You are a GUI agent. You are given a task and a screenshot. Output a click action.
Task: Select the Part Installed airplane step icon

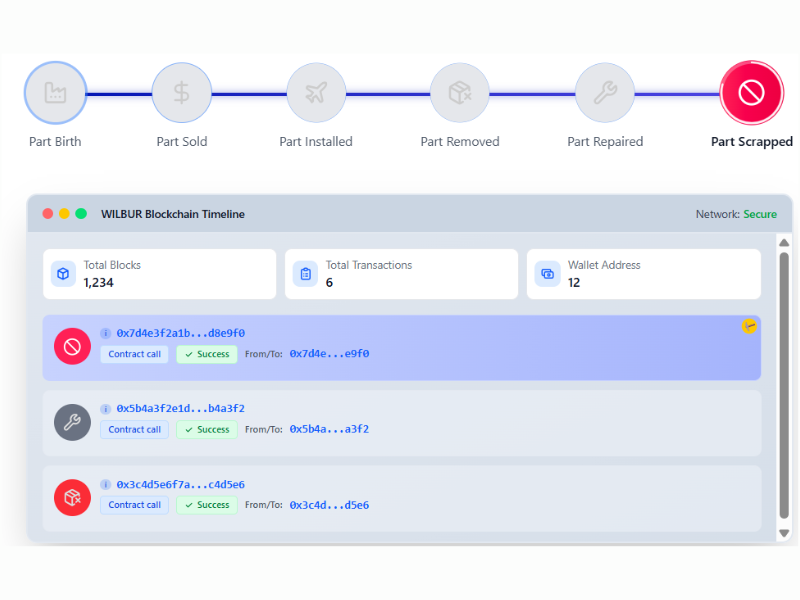tap(316, 93)
